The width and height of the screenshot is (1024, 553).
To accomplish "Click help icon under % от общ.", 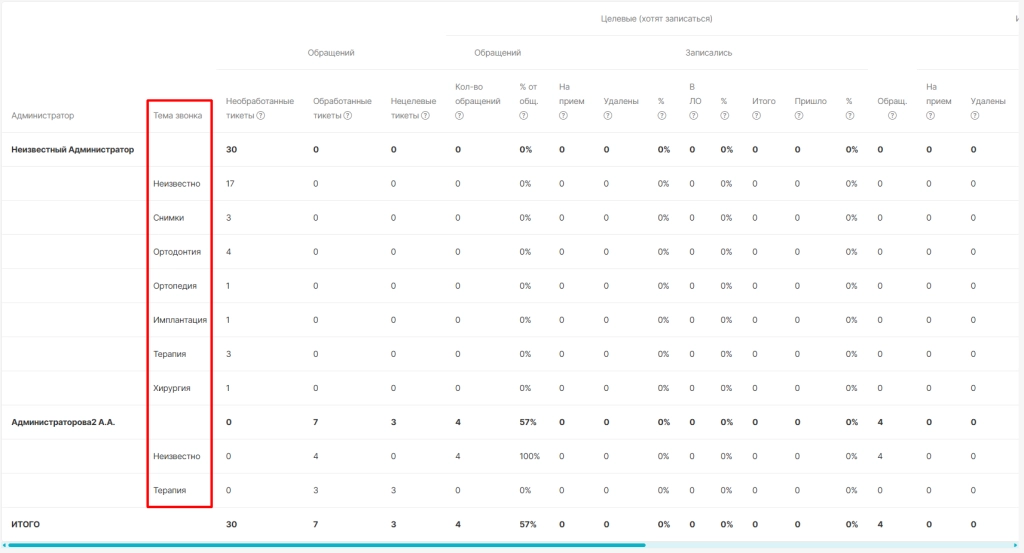I will 524,116.
